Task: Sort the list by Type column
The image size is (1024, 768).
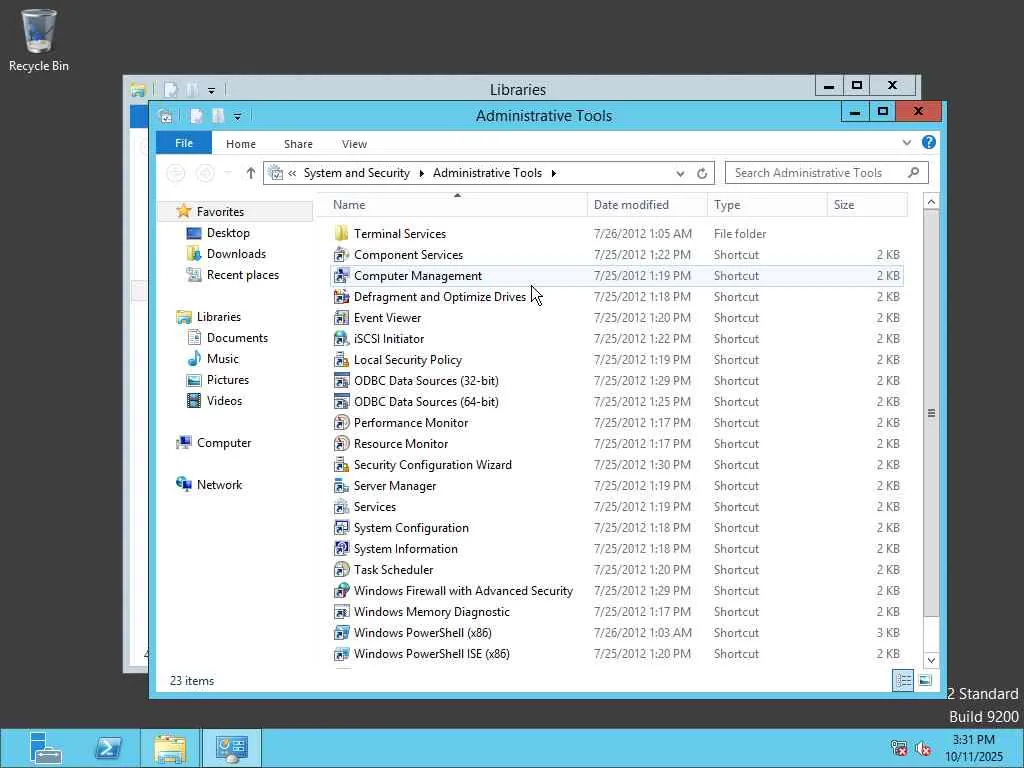Action: pyautogui.click(x=767, y=204)
